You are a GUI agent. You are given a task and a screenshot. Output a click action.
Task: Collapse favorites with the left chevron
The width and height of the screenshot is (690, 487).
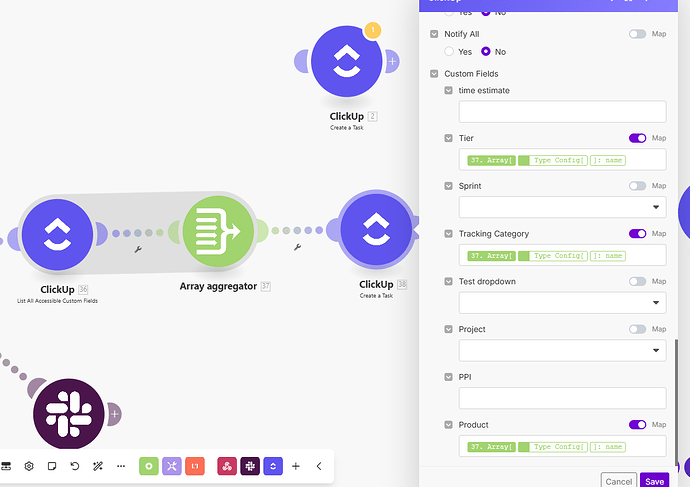319,466
